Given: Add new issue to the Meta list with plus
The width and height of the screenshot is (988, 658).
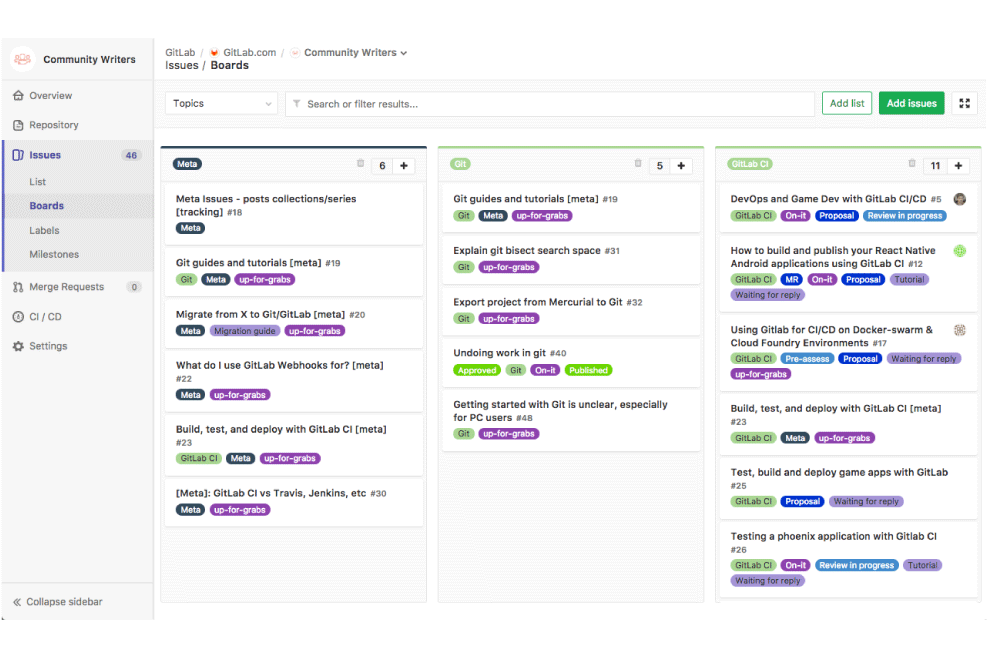Looking at the screenshot, I should coord(404,166).
